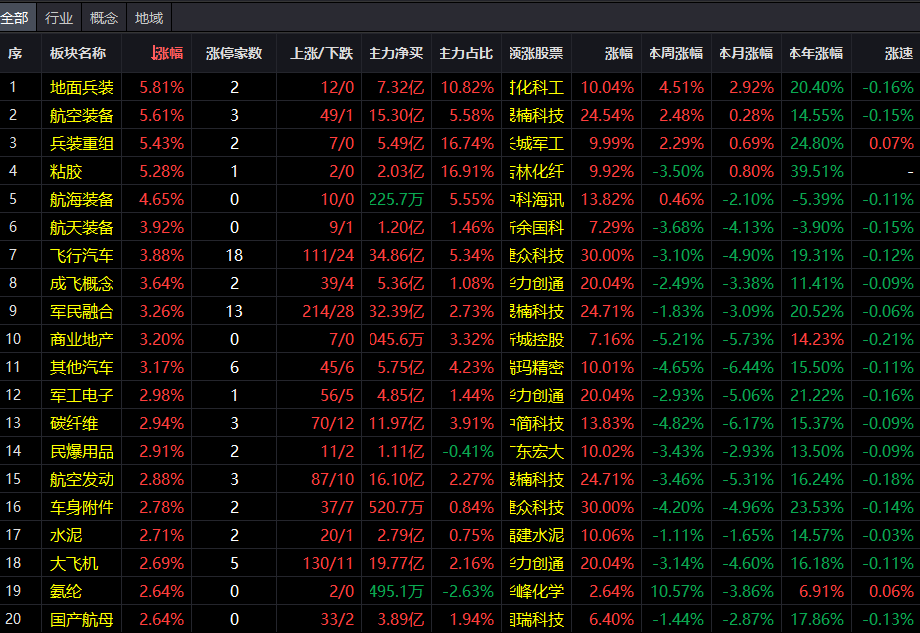Click the 34.86亿 net buy value
The width and height of the screenshot is (920, 633).
coord(396,256)
